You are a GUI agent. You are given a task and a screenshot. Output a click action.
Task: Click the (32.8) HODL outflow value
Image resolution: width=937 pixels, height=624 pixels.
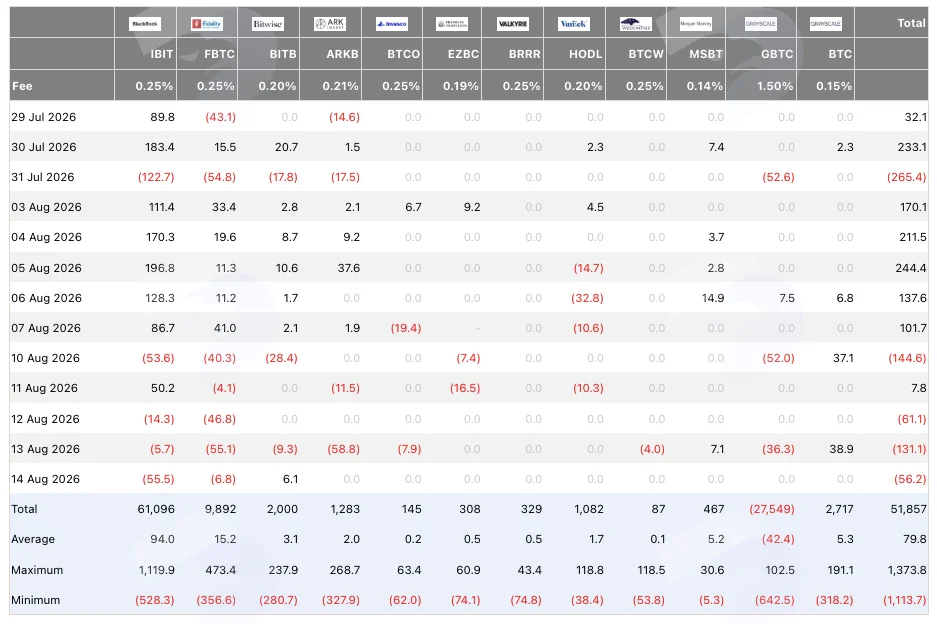(x=587, y=298)
